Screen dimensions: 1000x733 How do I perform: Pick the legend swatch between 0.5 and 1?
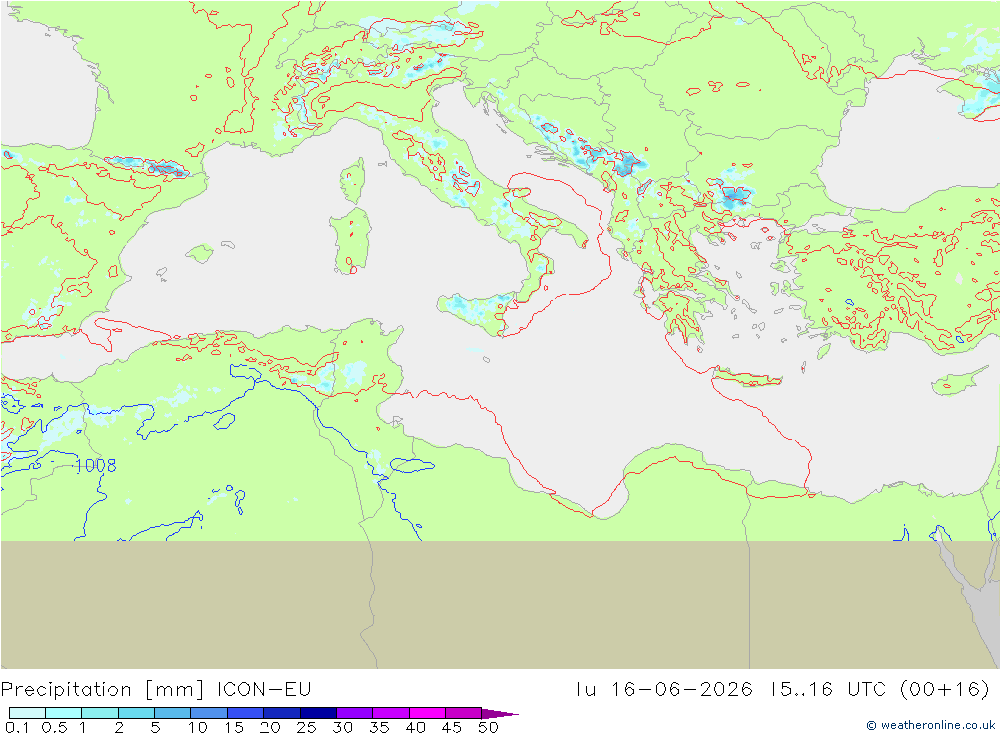coord(64,713)
